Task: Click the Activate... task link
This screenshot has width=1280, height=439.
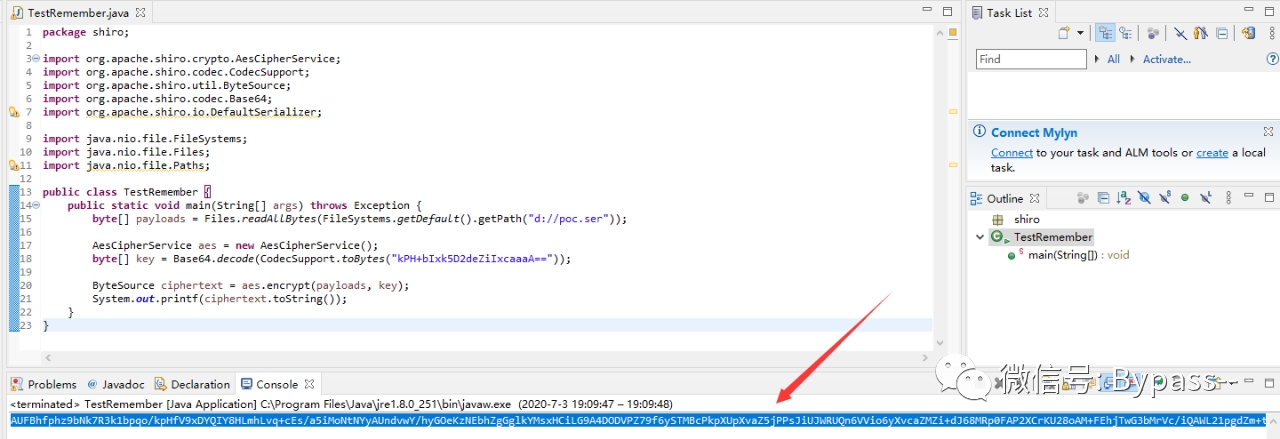Action: tap(1166, 59)
